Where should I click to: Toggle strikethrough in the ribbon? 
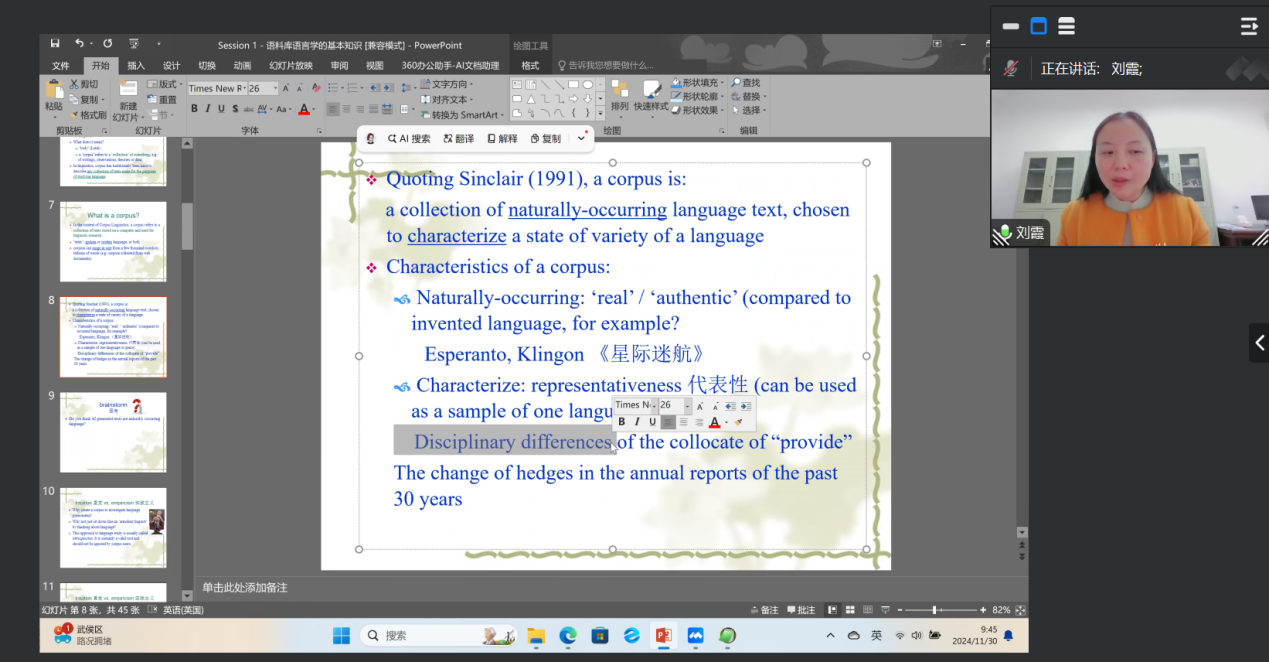coord(248,109)
